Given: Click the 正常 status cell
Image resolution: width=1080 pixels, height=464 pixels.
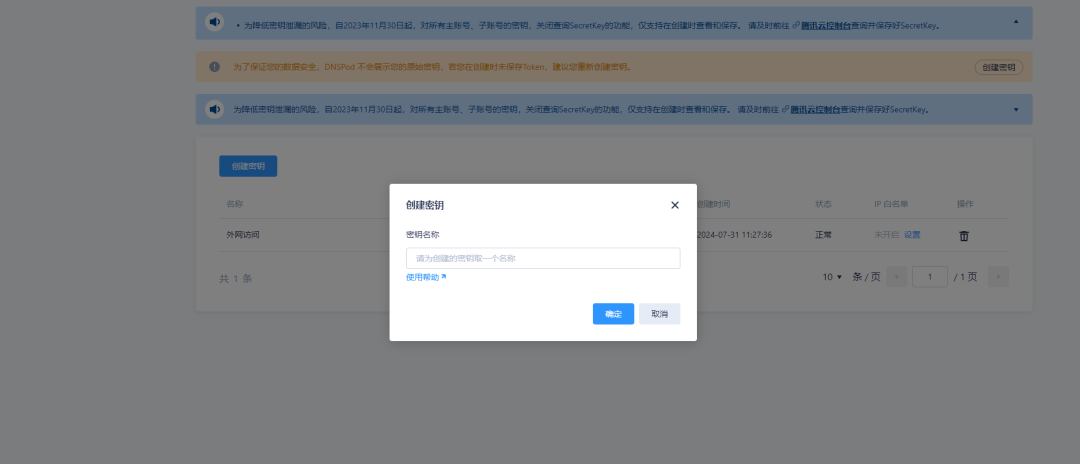Looking at the screenshot, I should point(823,235).
